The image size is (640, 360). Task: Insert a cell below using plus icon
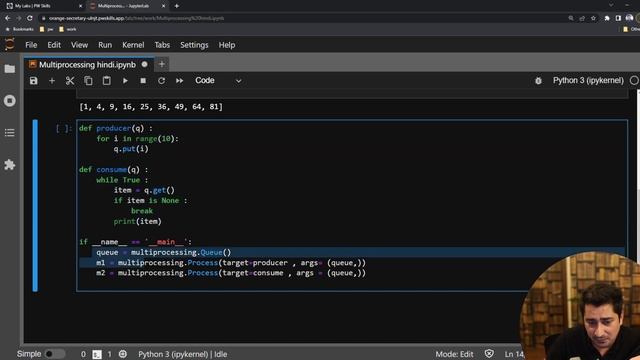pos(52,80)
